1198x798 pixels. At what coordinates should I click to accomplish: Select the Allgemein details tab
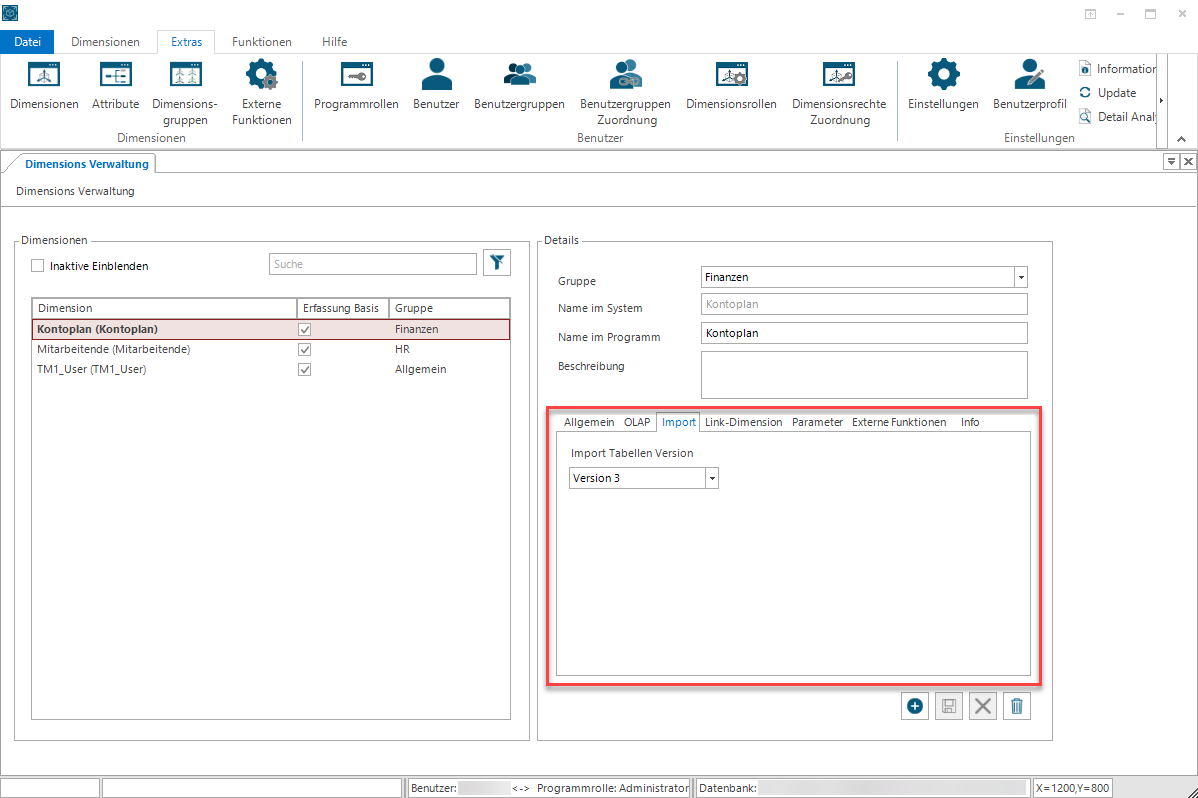pyautogui.click(x=589, y=422)
